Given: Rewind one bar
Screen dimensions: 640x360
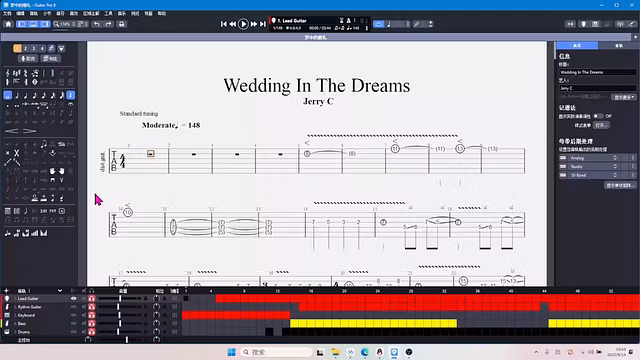Looking at the screenshot, I should pyautogui.click(x=233, y=24).
